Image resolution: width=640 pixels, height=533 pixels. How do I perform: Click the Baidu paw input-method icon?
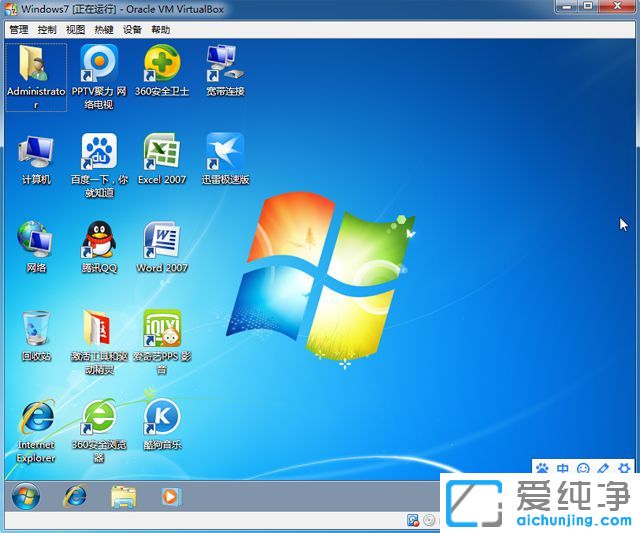pyautogui.click(x=542, y=468)
